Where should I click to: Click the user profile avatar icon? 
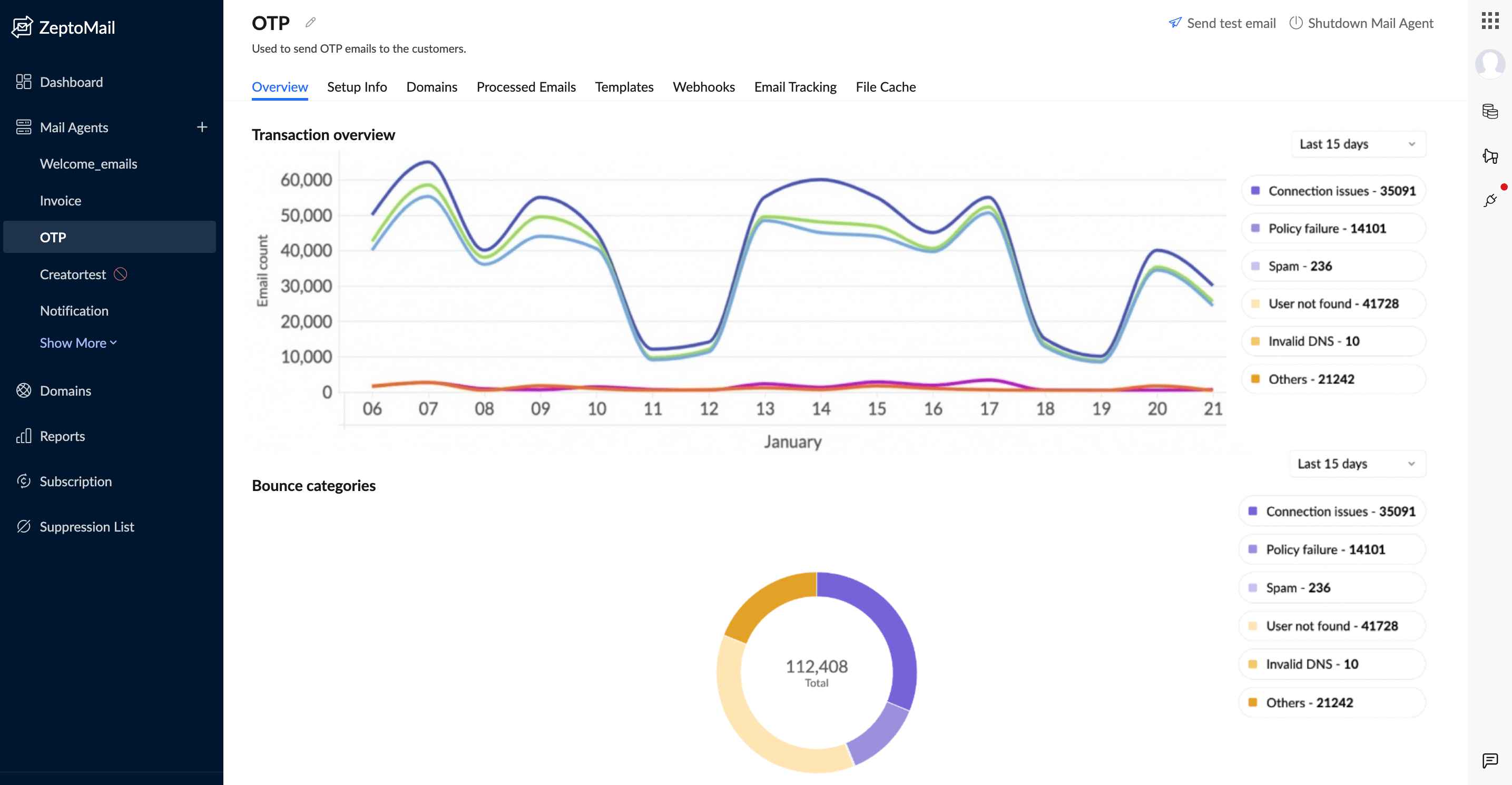pos(1490,63)
